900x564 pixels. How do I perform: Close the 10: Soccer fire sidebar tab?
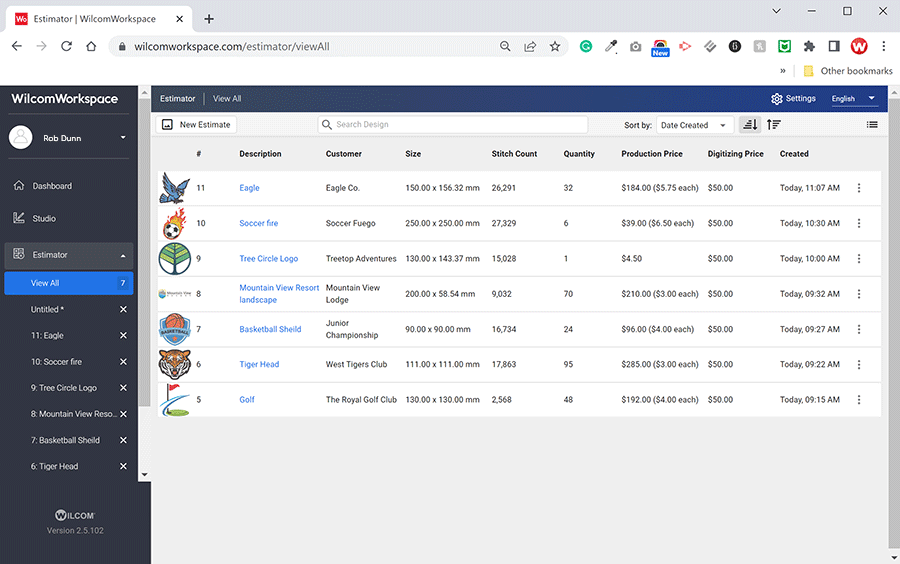pyautogui.click(x=124, y=362)
